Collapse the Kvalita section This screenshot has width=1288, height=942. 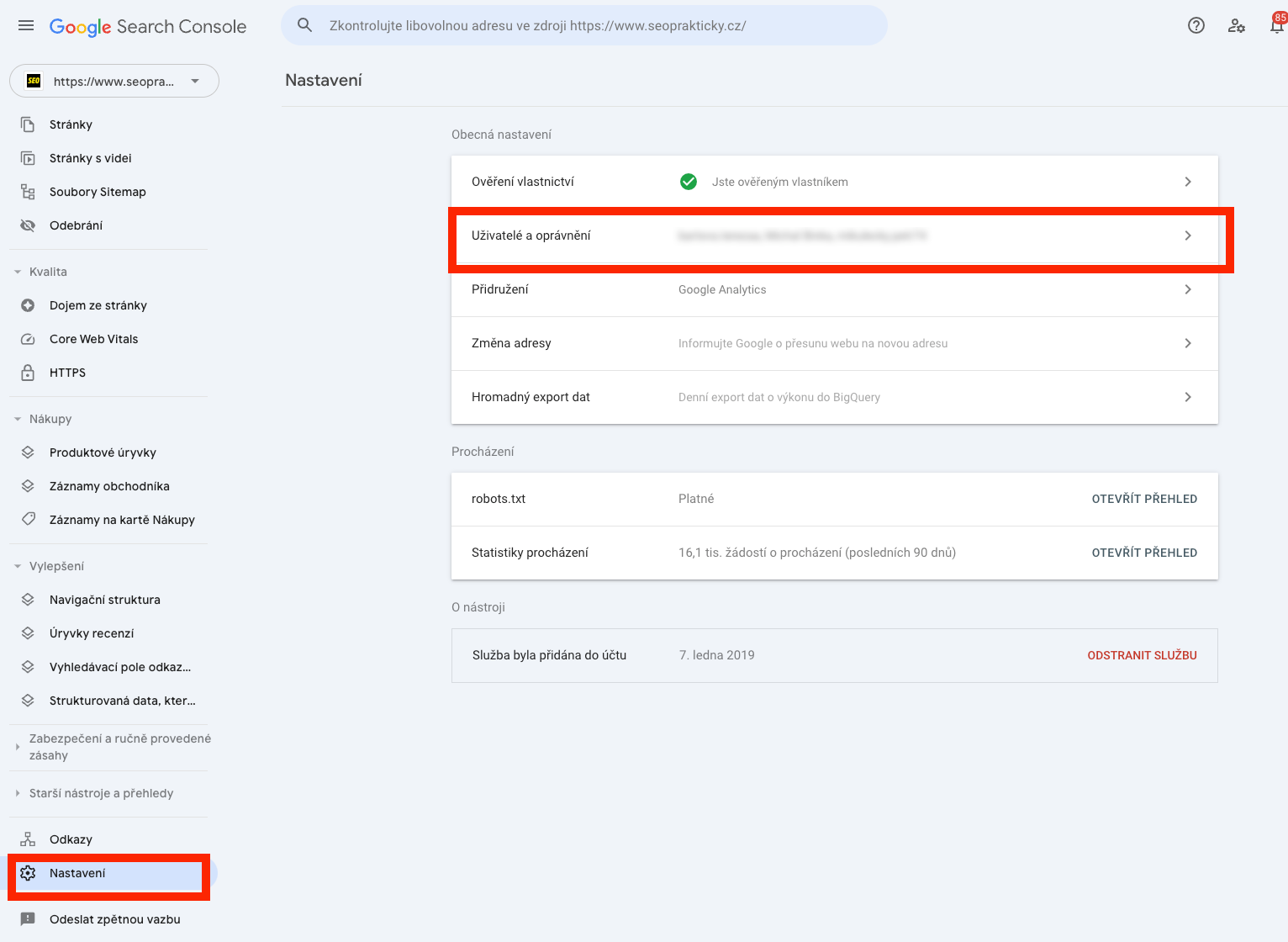[18, 272]
